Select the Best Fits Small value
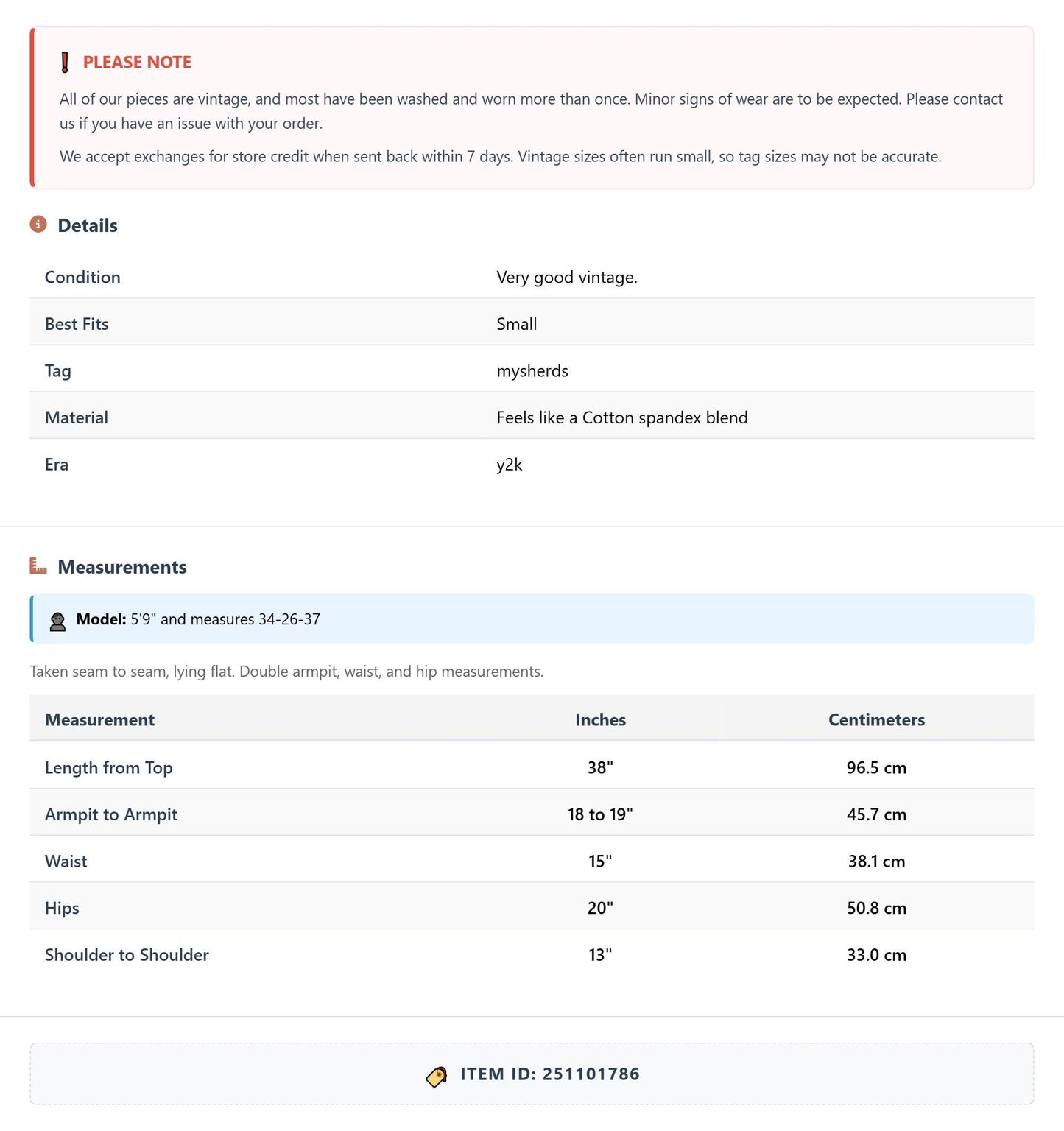 (x=516, y=324)
